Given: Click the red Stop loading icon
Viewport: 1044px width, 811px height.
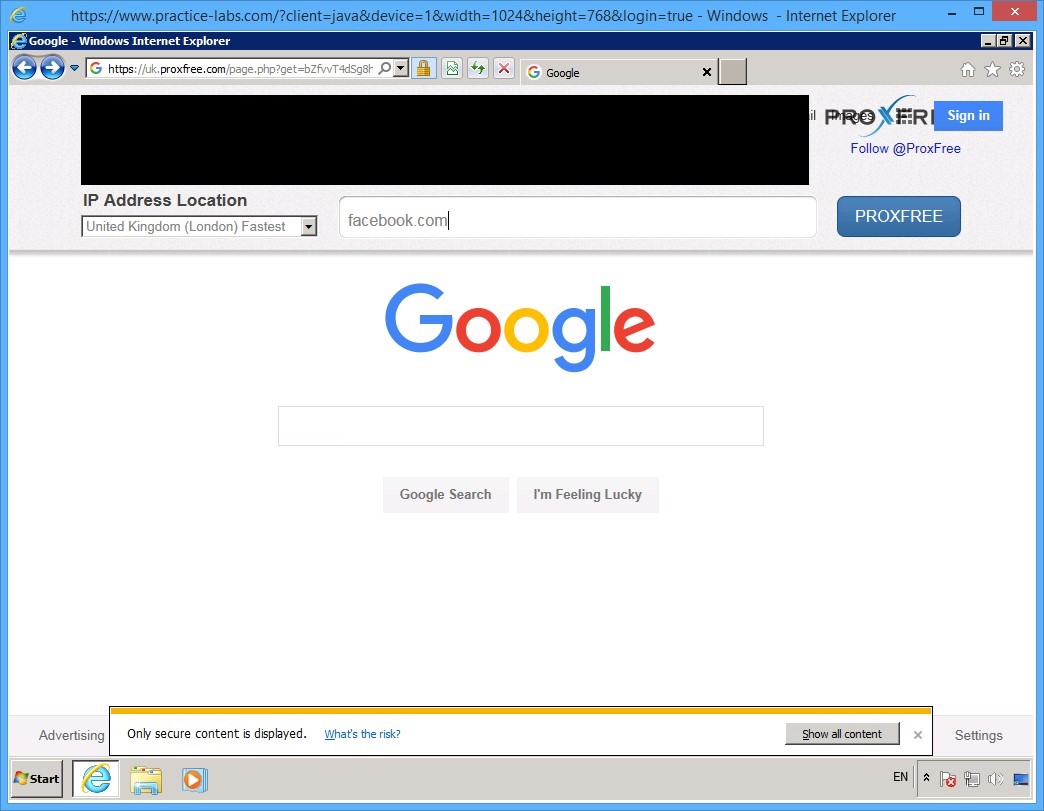Looking at the screenshot, I should [x=503, y=67].
